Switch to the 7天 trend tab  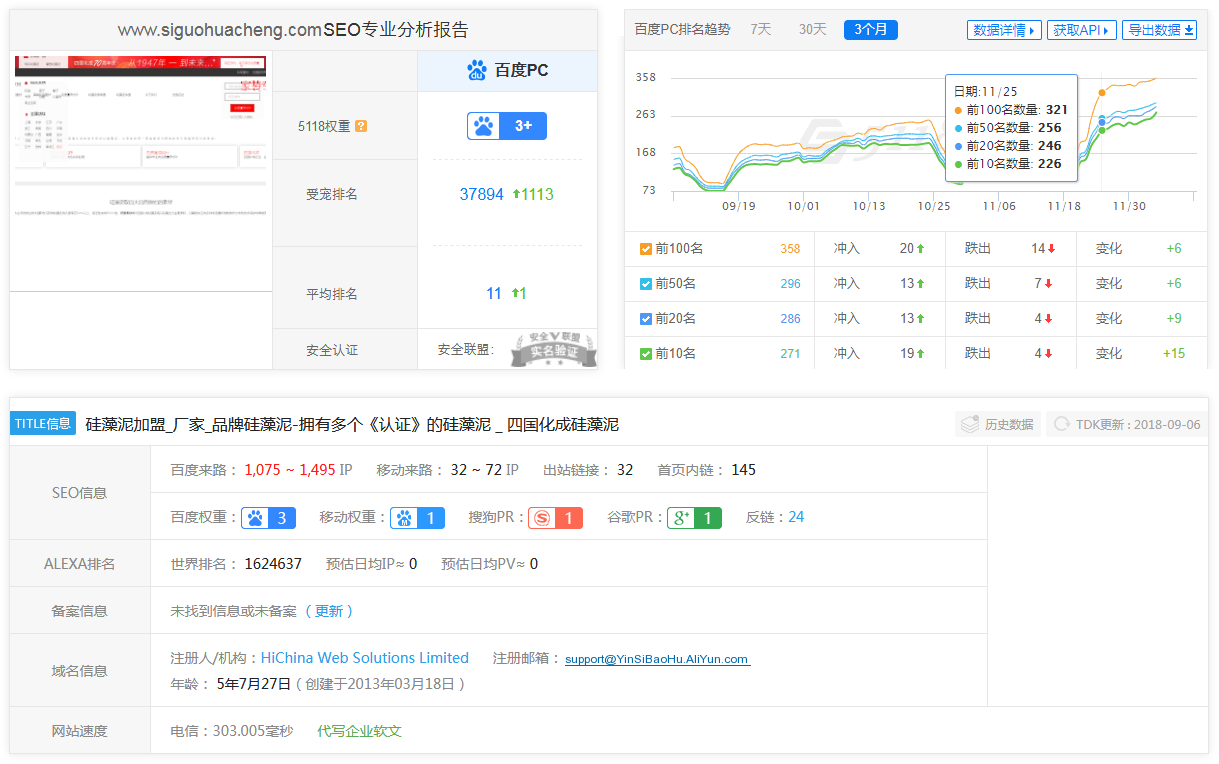pos(761,30)
